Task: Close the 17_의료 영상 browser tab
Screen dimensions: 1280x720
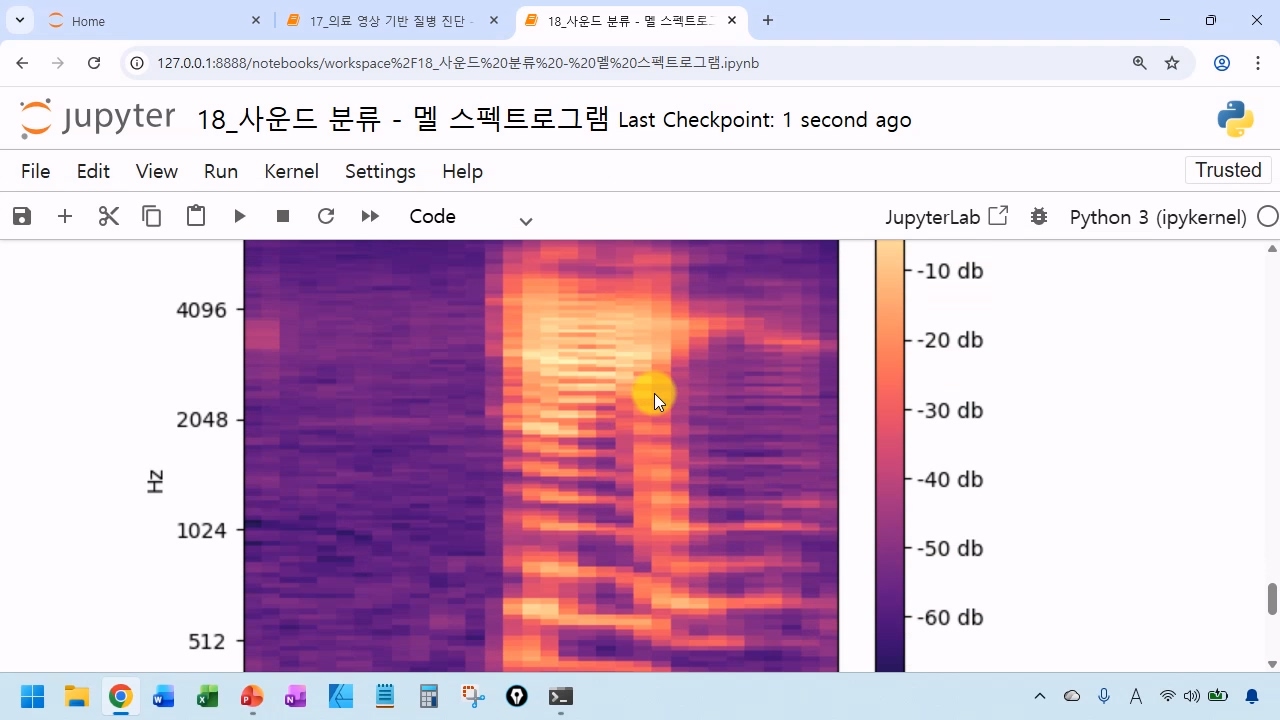Action: point(494,20)
